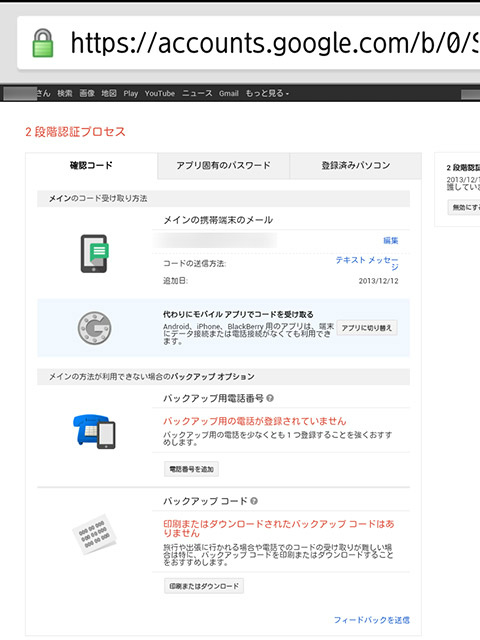480x640 pixels.
Task: Click the テキスト メッセージ link
Action: 367,263
